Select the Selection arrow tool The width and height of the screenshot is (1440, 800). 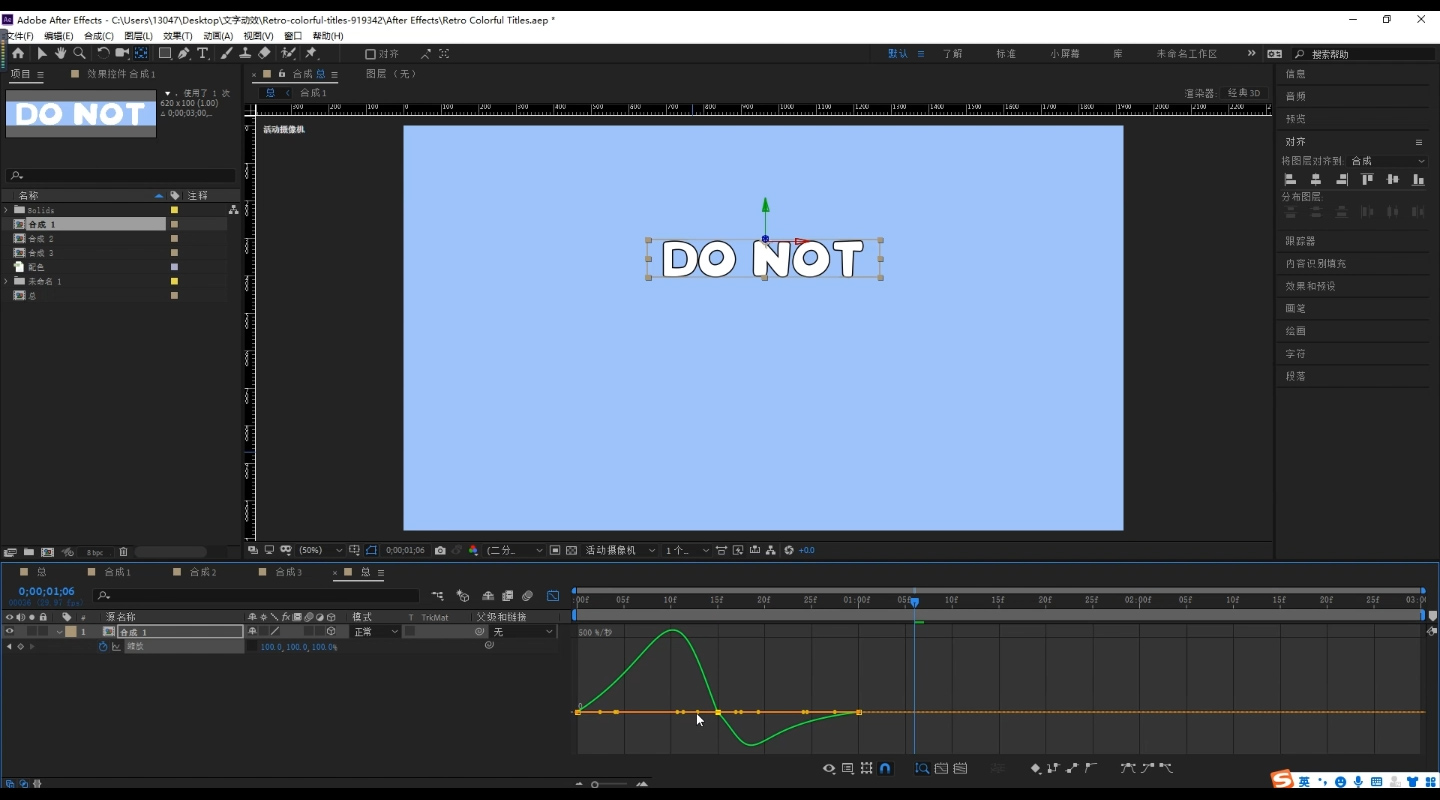[42, 53]
